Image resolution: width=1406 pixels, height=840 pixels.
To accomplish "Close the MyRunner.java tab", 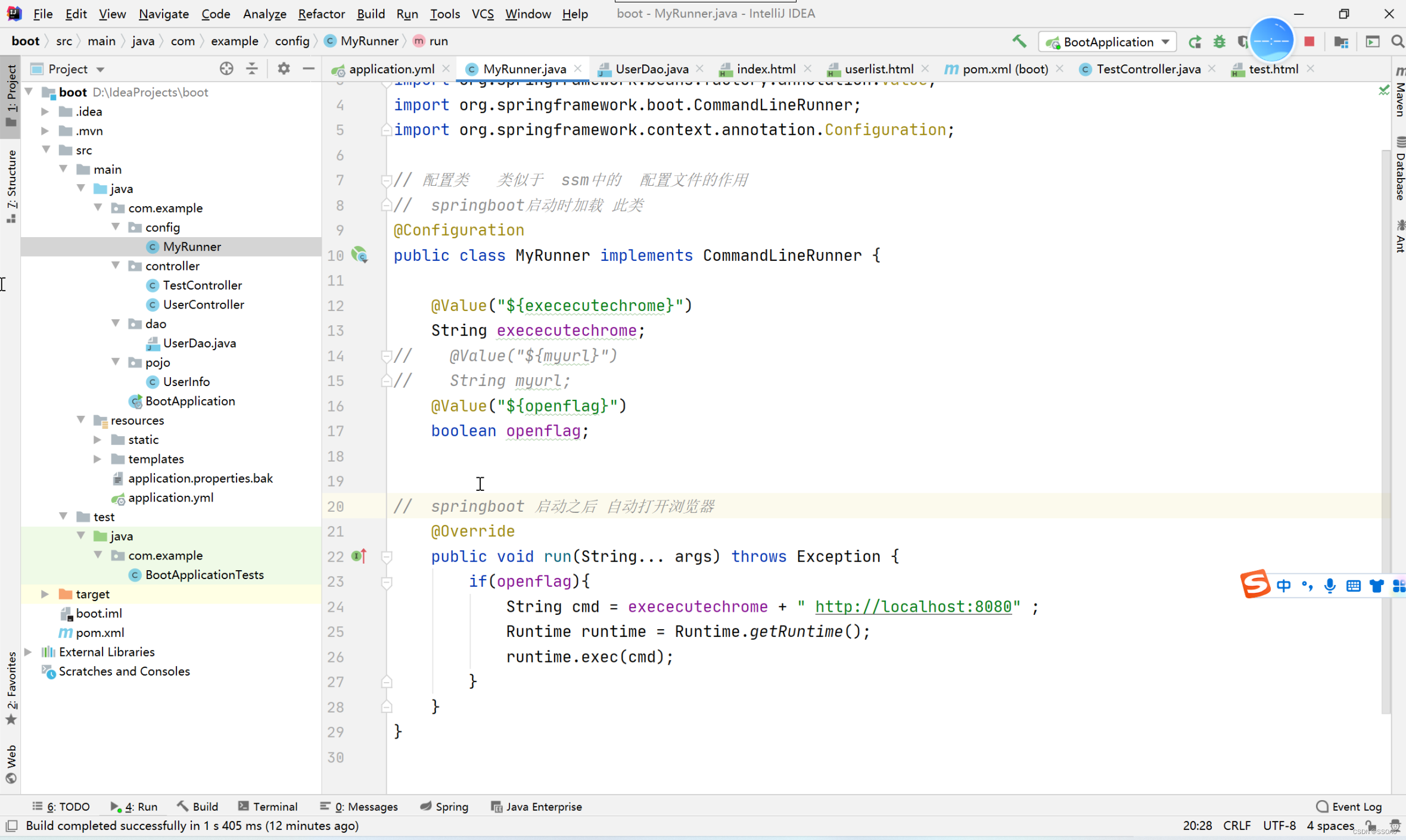I will [578, 69].
